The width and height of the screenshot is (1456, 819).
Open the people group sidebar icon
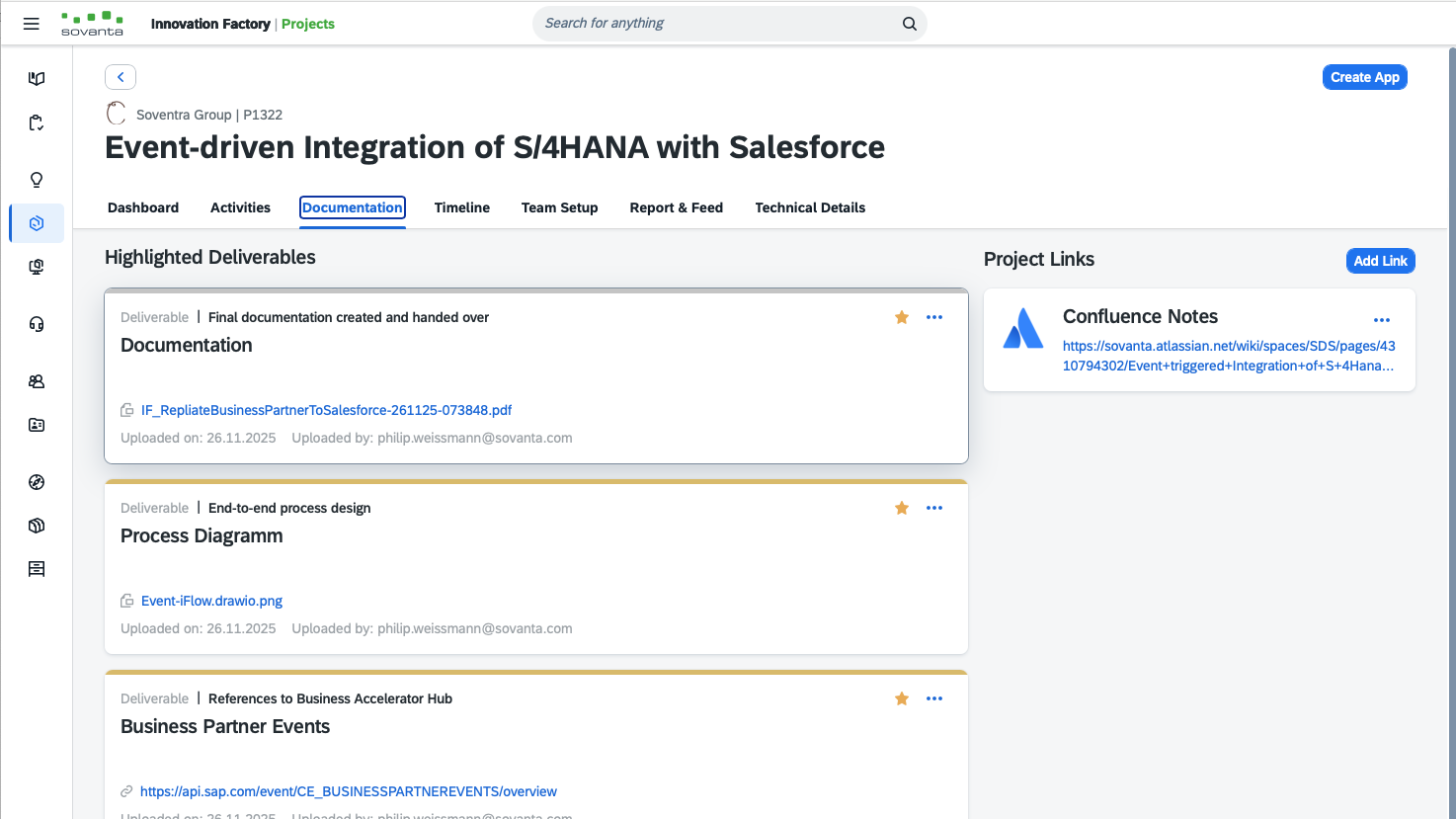click(37, 381)
